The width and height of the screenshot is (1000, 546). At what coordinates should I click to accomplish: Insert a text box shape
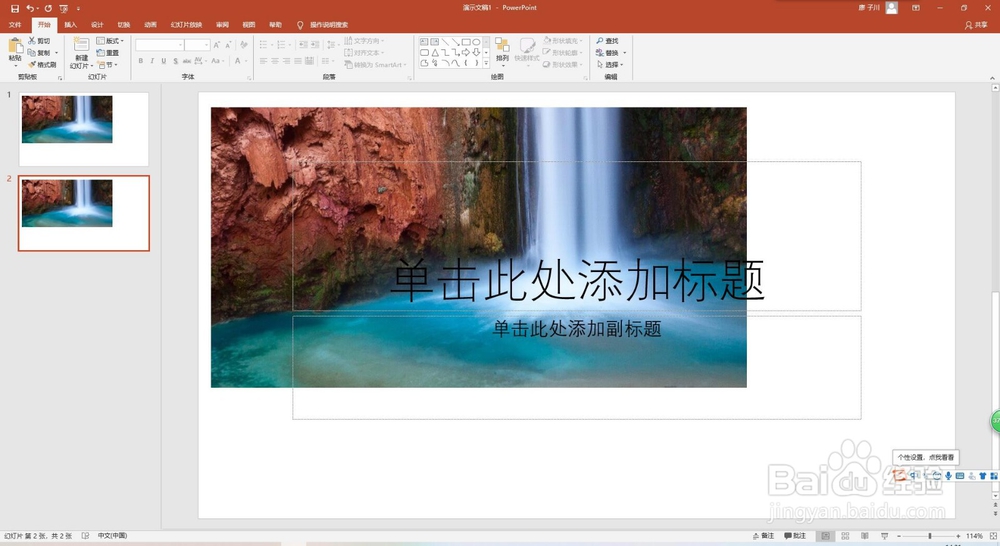click(x=424, y=42)
